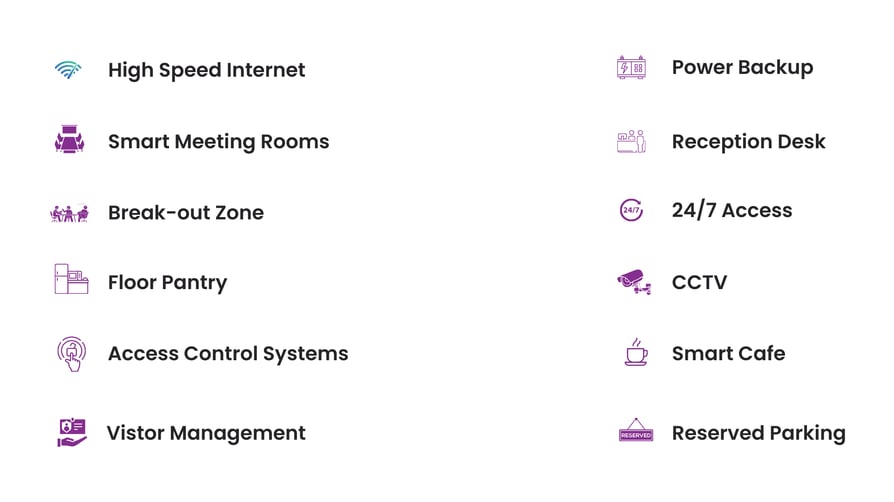Viewport: 894px width, 502px height.
Task: Select the Reserved Parking label
Action: [x=758, y=433]
